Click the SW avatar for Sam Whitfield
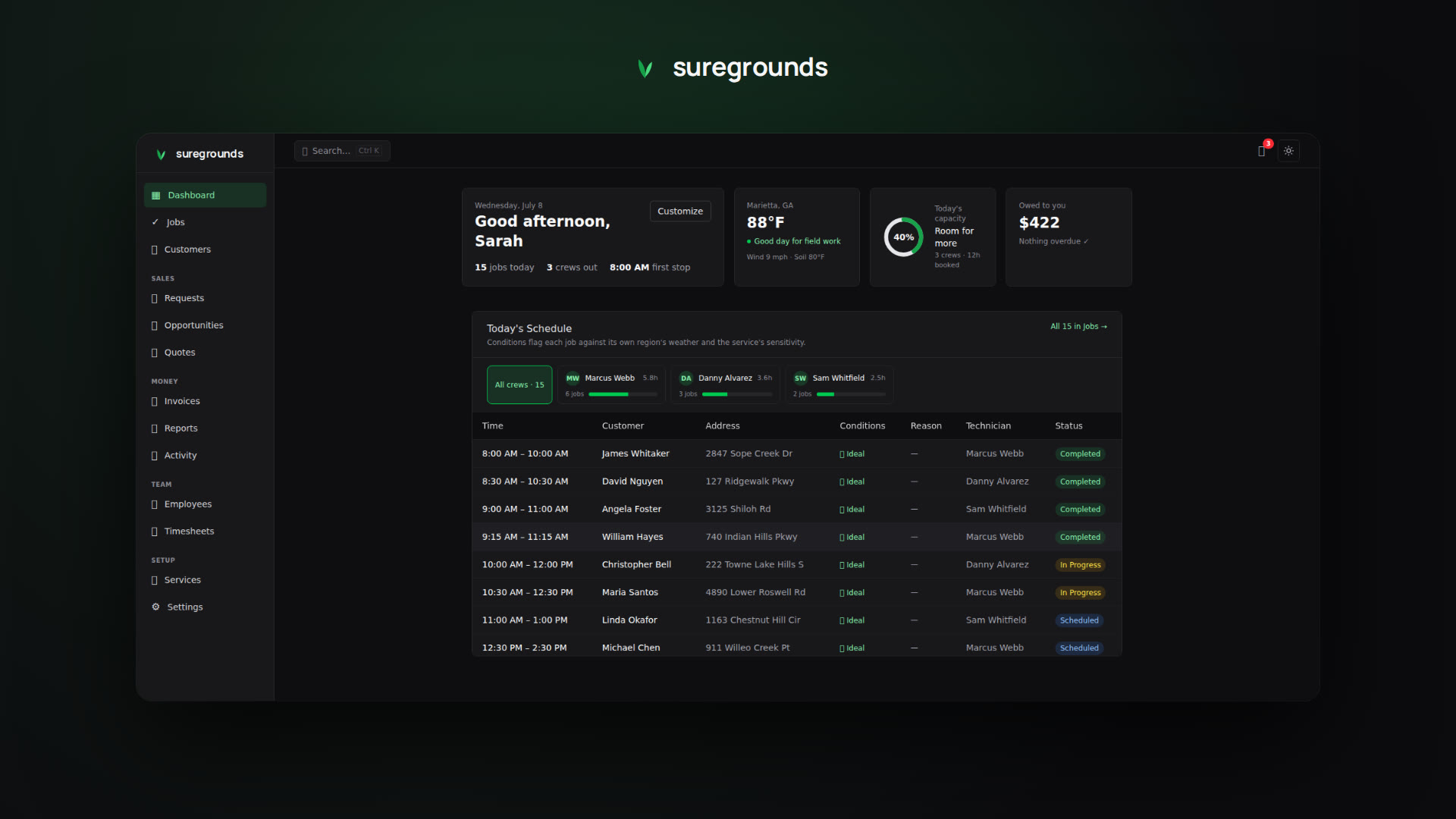 800,378
